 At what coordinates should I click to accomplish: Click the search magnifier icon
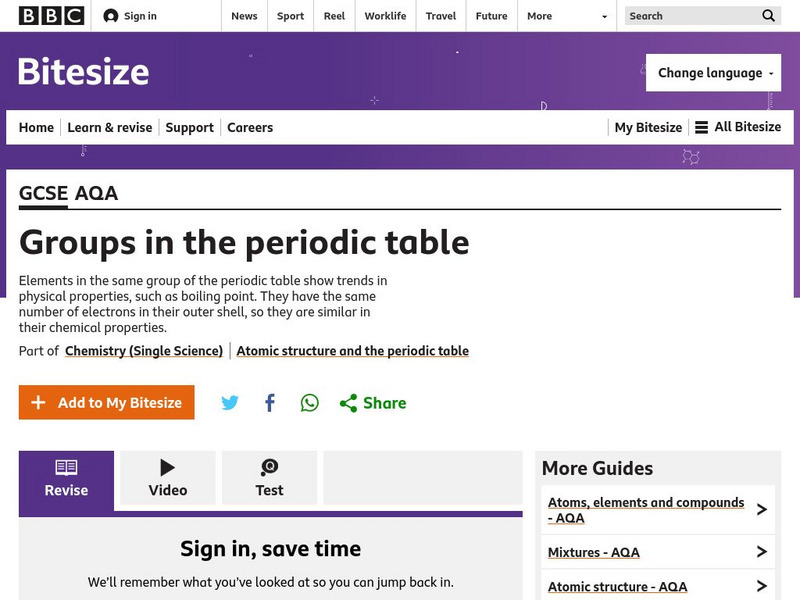(768, 16)
